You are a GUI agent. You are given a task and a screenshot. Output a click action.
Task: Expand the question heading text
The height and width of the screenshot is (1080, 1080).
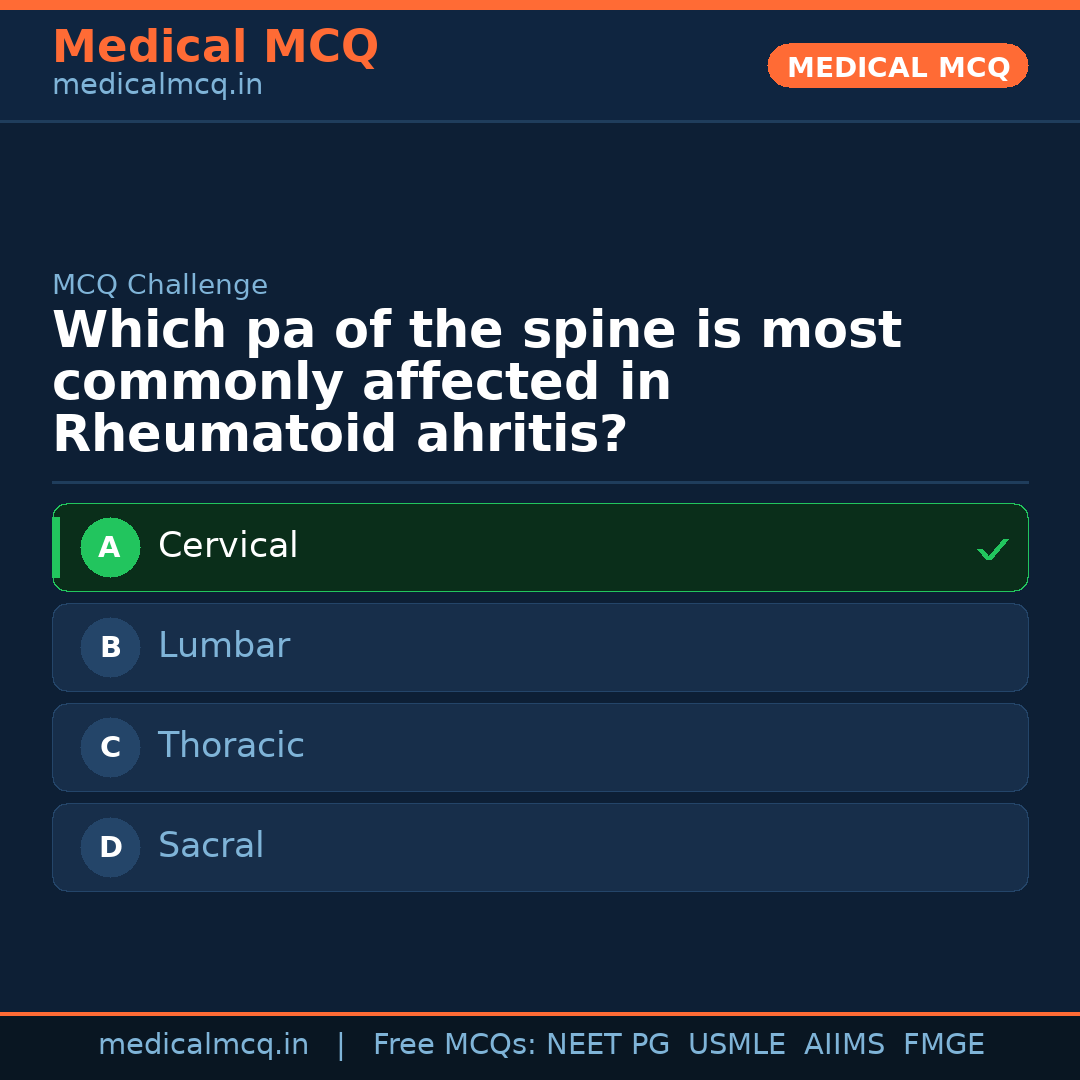pos(477,381)
